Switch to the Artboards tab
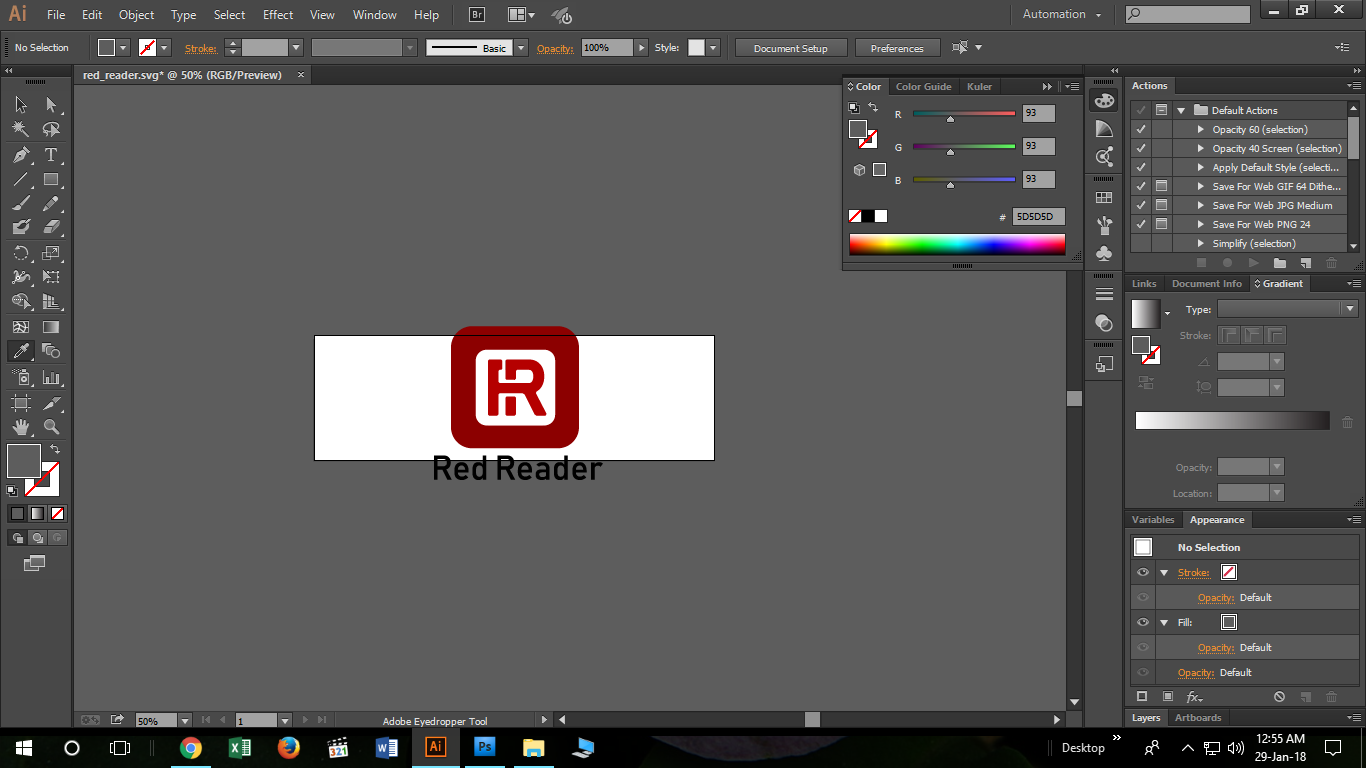The width and height of the screenshot is (1366, 768). 1198,718
